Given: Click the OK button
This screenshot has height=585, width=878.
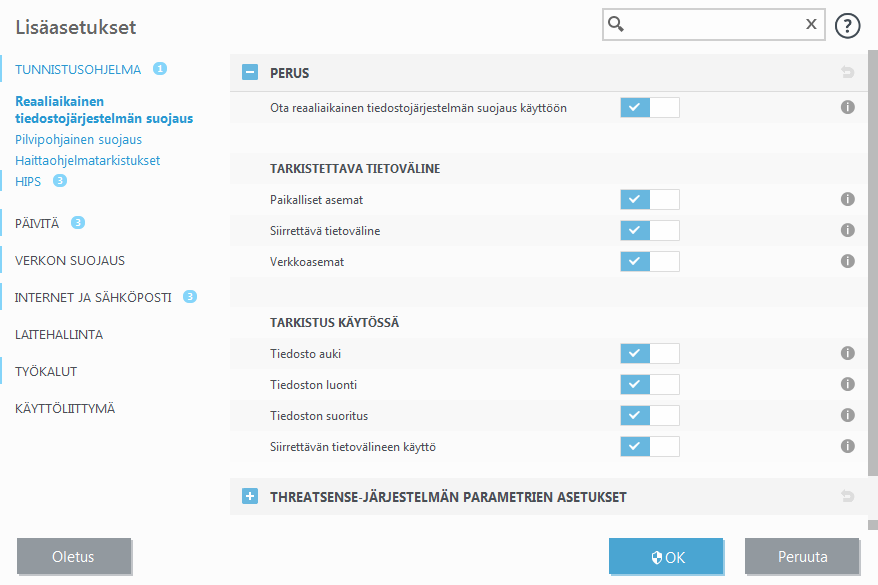Looking at the screenshot, I should [666, 557].
